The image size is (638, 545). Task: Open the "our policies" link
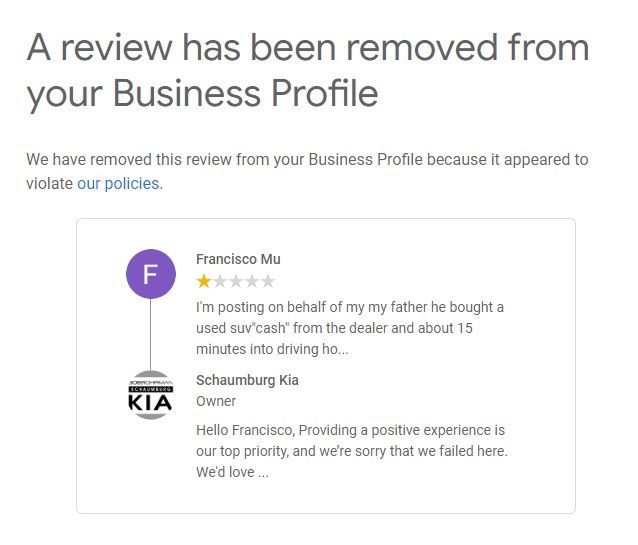point(118,184)
